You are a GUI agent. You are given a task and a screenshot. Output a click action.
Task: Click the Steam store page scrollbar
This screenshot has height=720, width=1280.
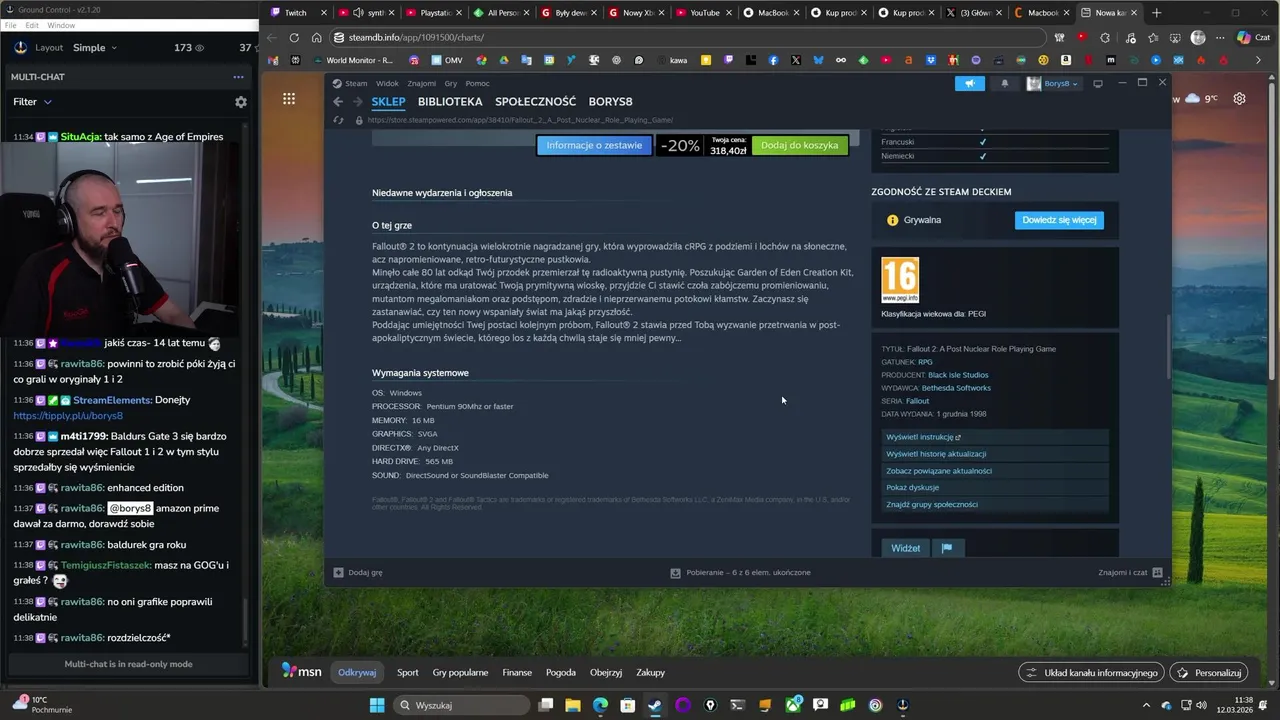coord(1166,347)
